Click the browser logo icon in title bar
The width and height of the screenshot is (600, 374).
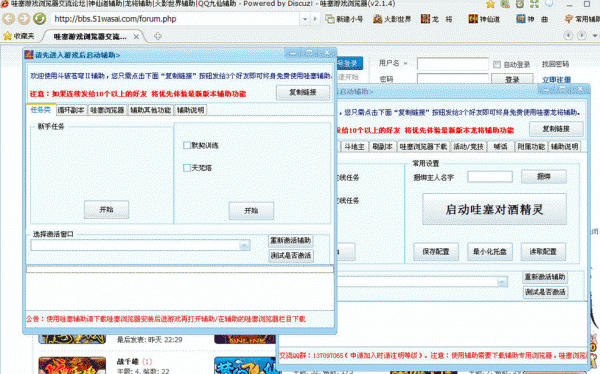point(4,4)
